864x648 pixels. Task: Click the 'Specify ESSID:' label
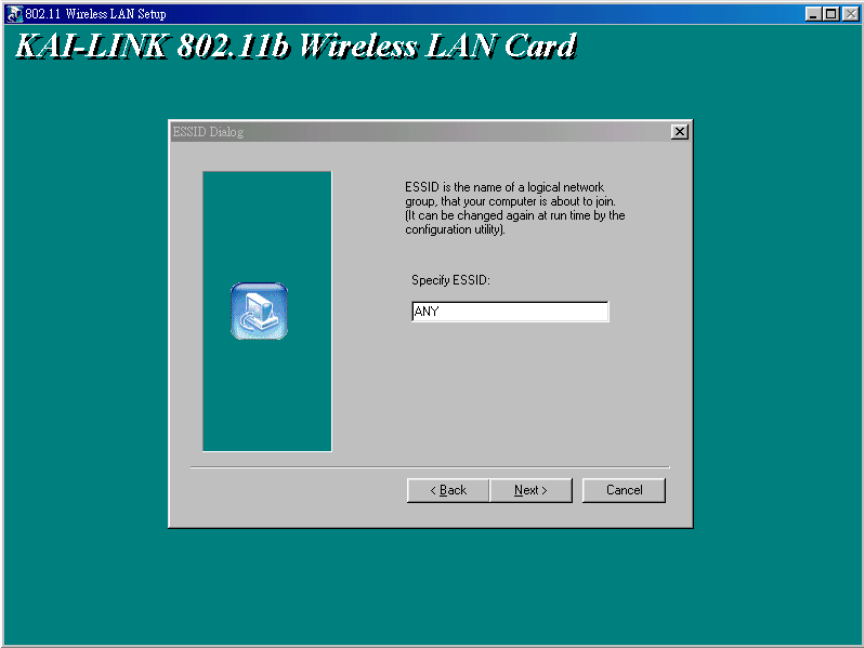pyautogui.click(x=450, y=280)
